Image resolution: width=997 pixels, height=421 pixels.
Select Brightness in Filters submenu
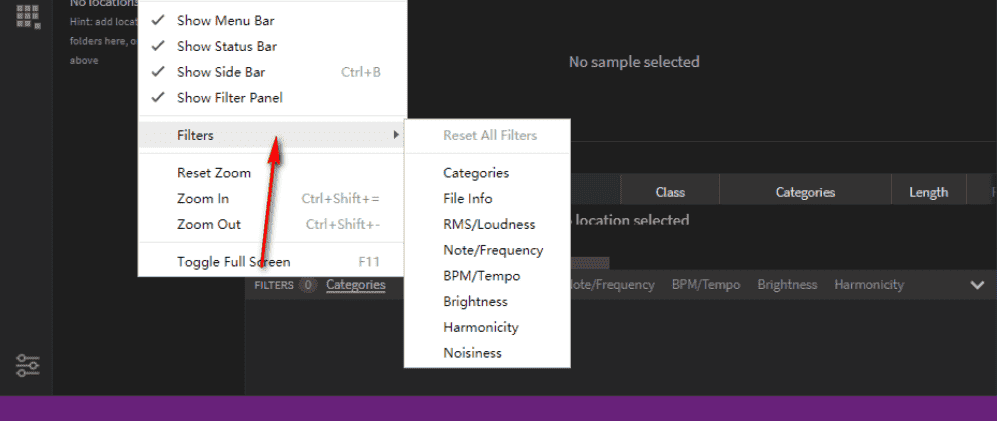point(487,301)
